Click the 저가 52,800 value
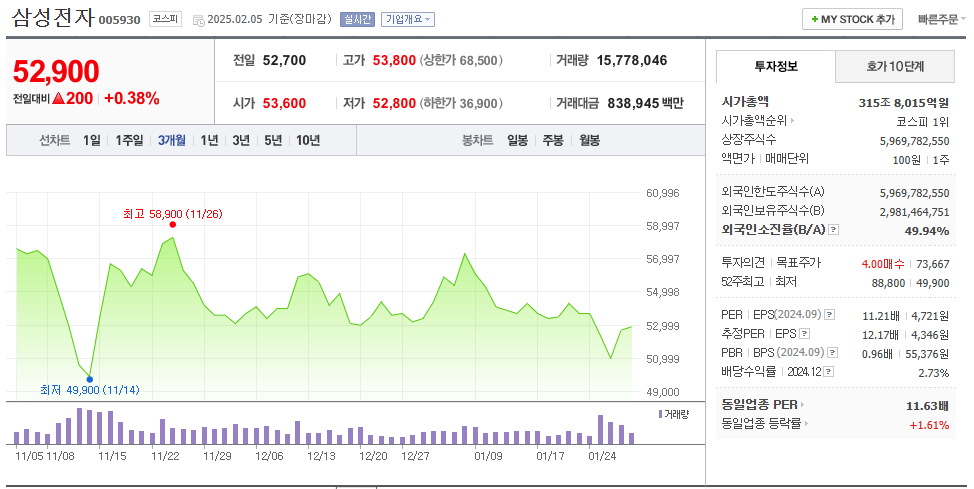 pyautogui.click(x=394, y=103)
